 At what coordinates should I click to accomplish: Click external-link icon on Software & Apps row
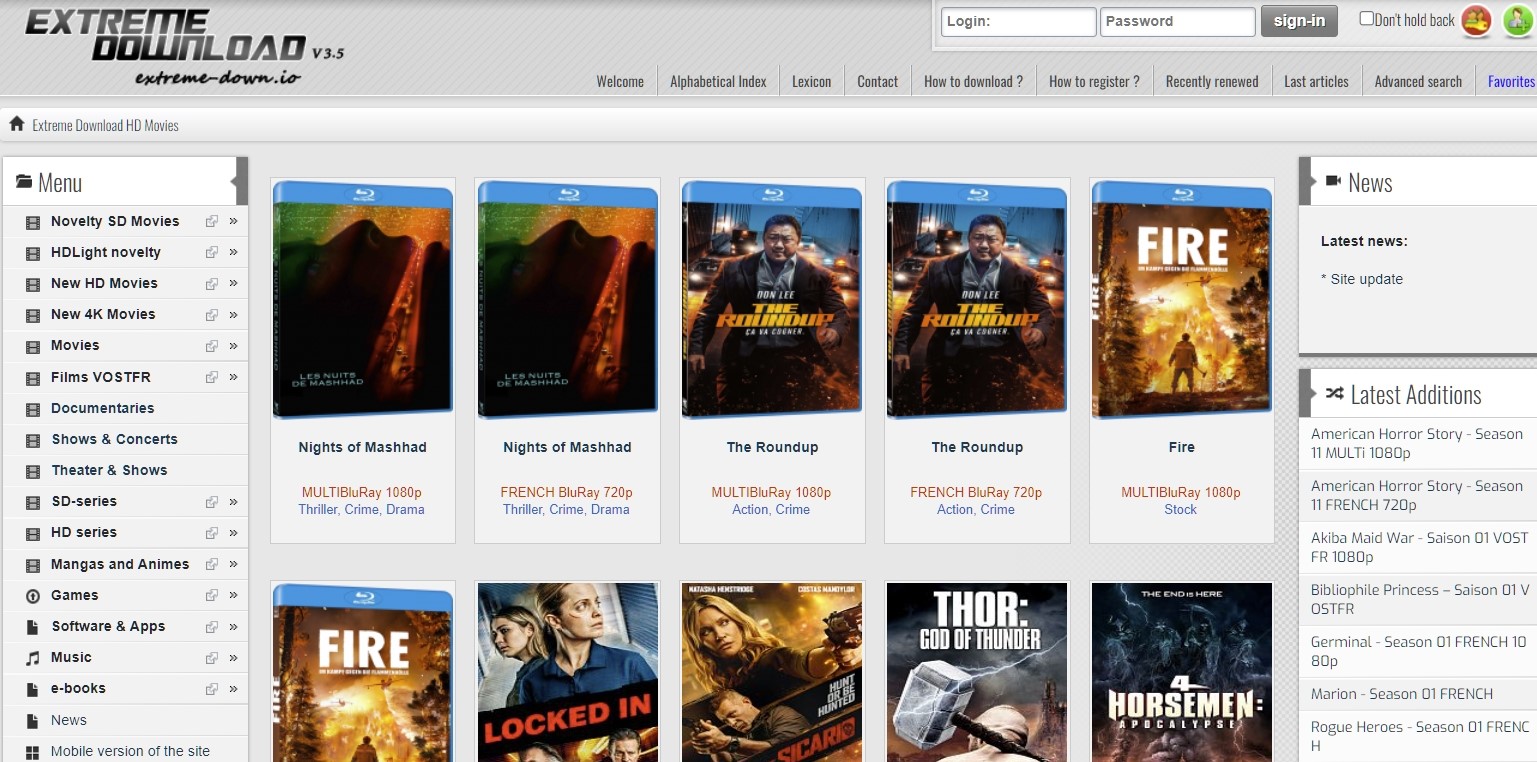pos(211,627)
